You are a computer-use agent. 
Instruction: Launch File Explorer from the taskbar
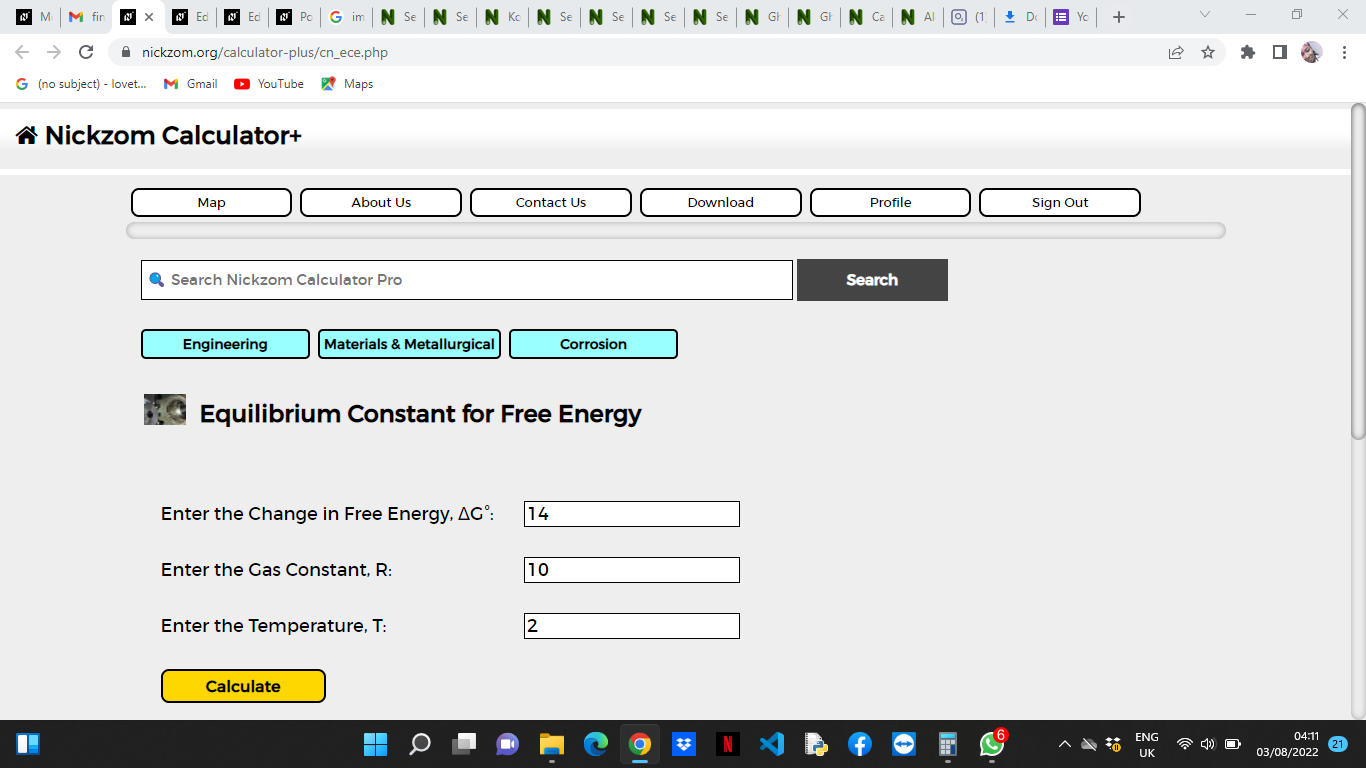click(x=552, y=744)
